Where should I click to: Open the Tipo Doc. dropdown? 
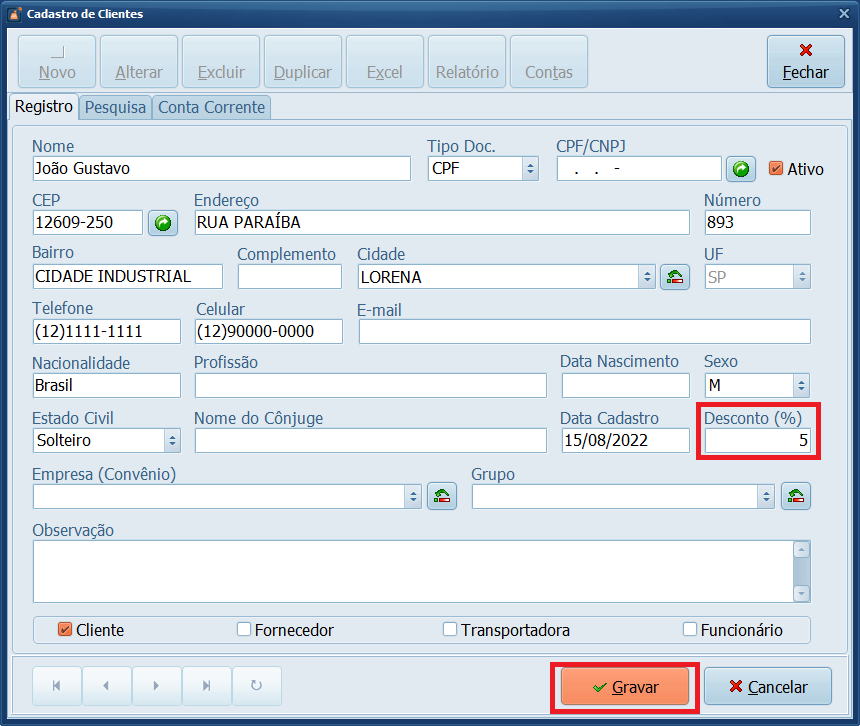(x=530, y=168)
